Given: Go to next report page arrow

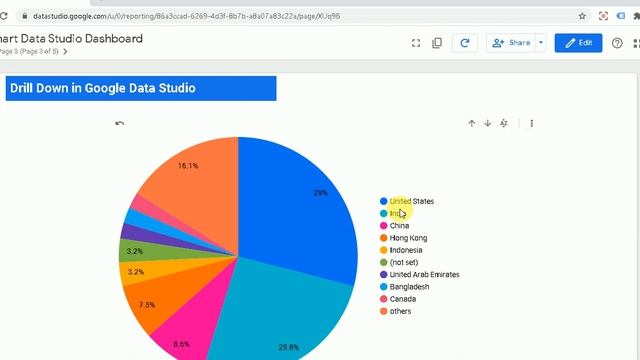Looking at the screenshot, I should click(x=65, y=52).
